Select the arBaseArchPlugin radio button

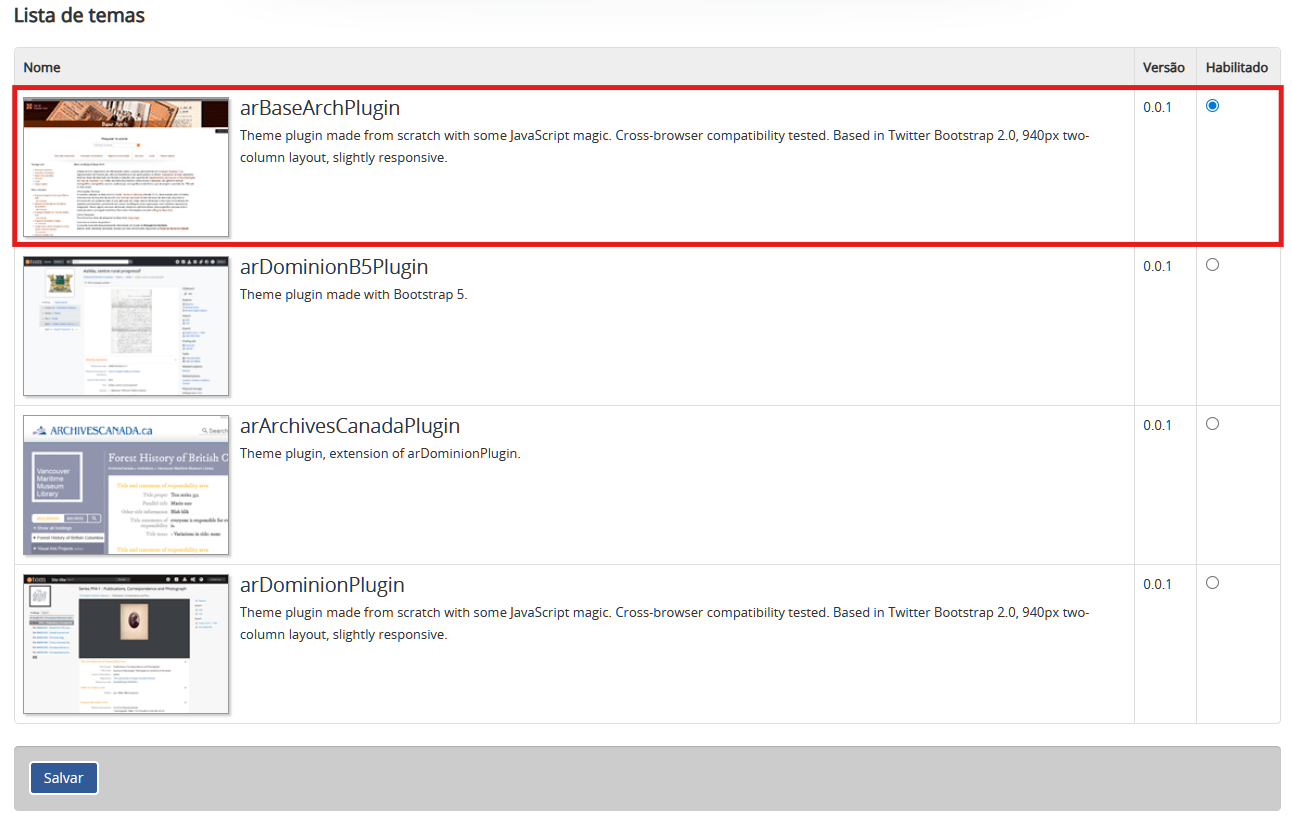click(1212, 106)
